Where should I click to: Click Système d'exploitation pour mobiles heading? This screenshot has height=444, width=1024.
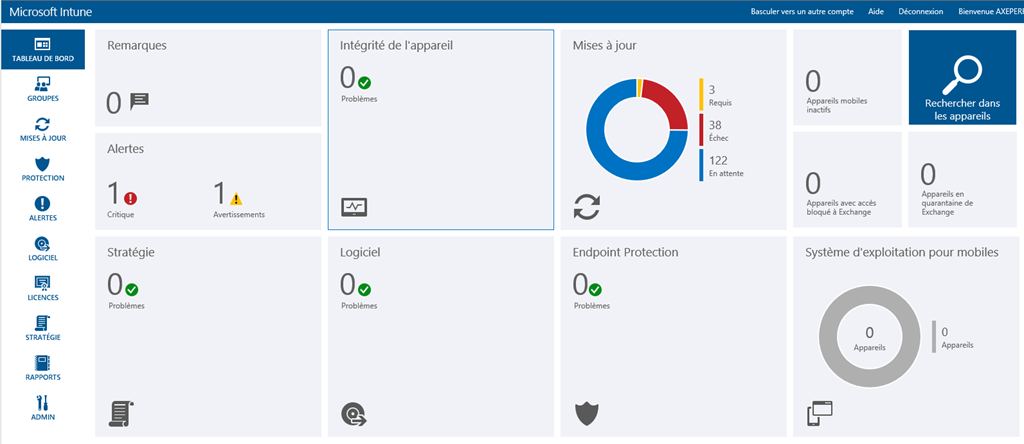click(x=902, y=252)
